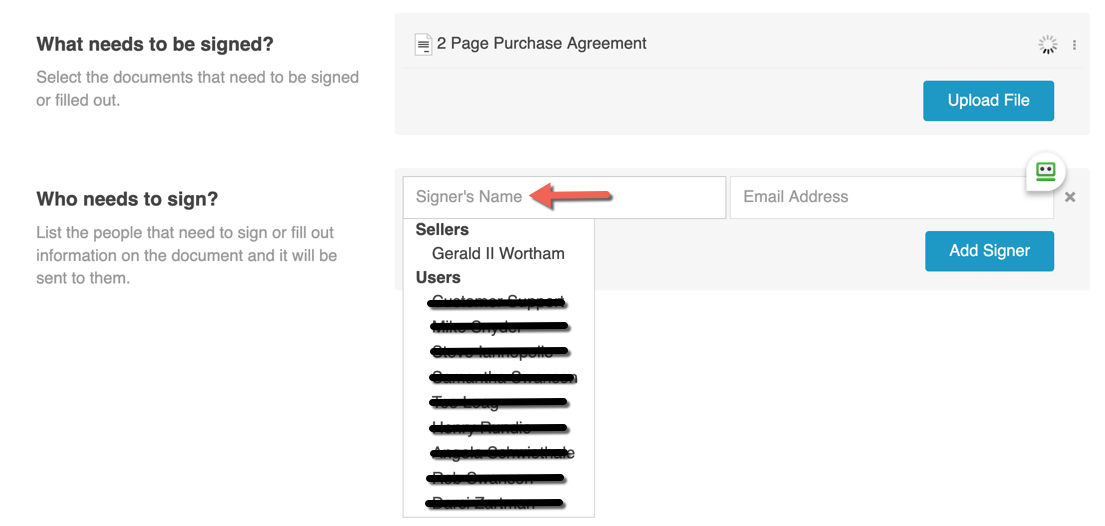Screen dimensions: 1105x526
Task: Choose the crossed-out Customer Support user
Action: pyautogui.click(x=498, y=302)
